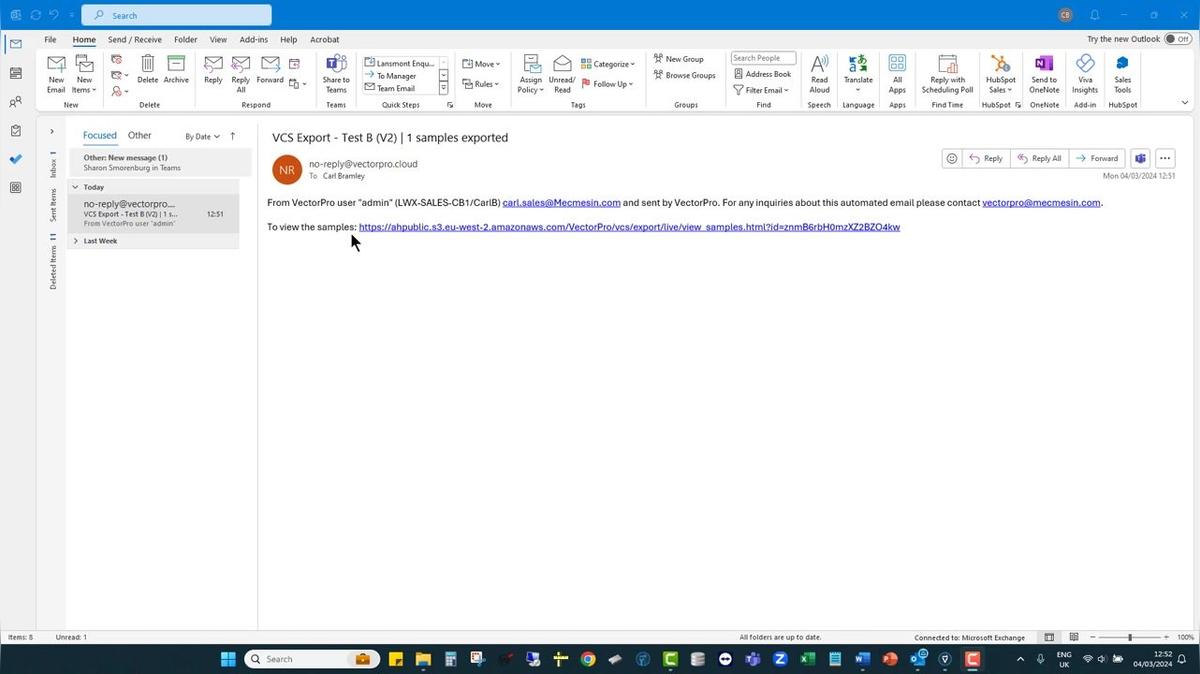Click the ribbon Reply All icon
Screen dimensions: 1200x674
point(241,74)
